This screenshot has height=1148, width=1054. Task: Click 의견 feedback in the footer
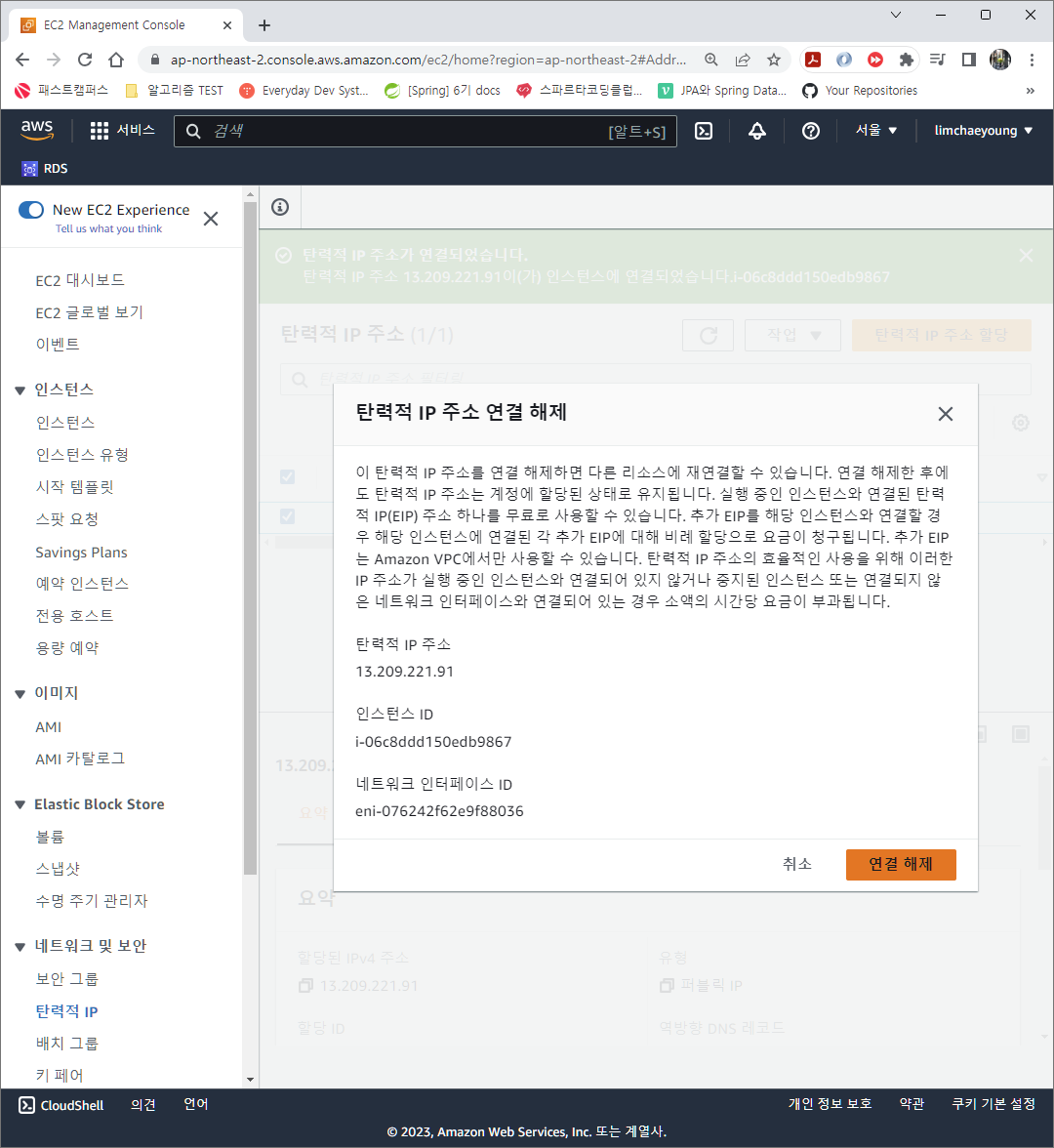coord(142,1105)
